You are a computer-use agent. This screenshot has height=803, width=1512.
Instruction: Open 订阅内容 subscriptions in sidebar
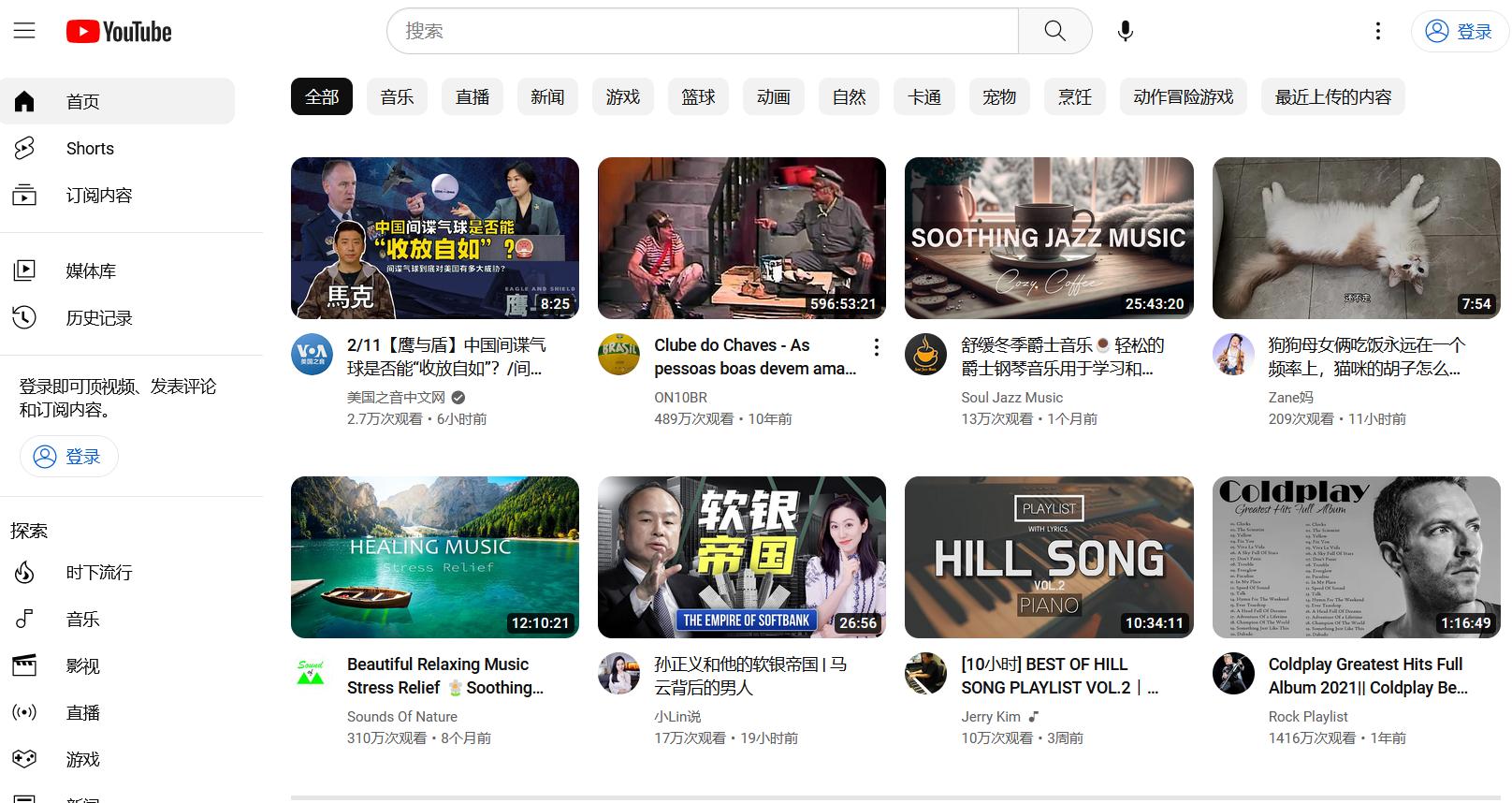tap(118, 195)
